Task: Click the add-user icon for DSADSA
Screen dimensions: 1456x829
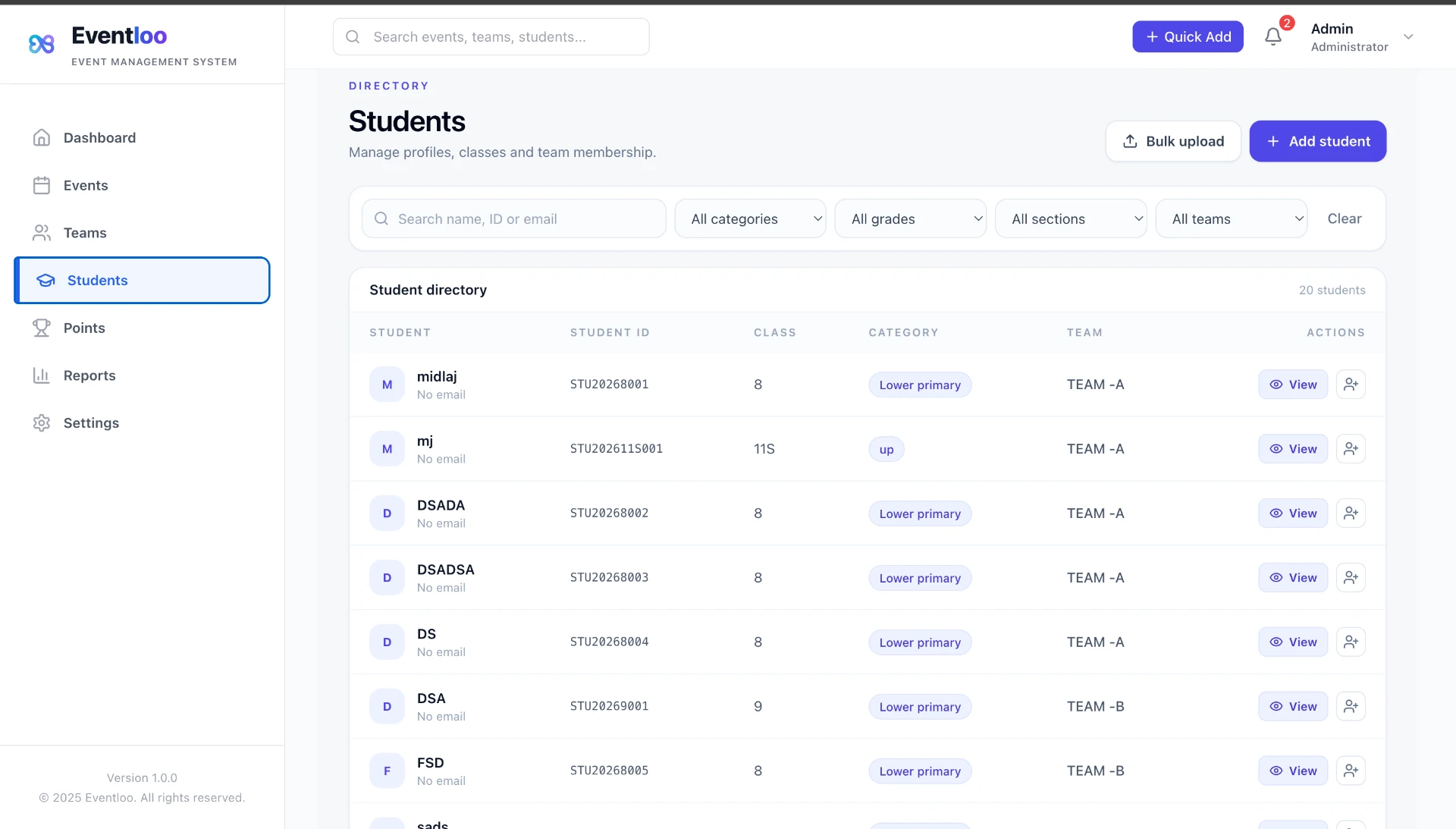Action: tap(1351, 578)
